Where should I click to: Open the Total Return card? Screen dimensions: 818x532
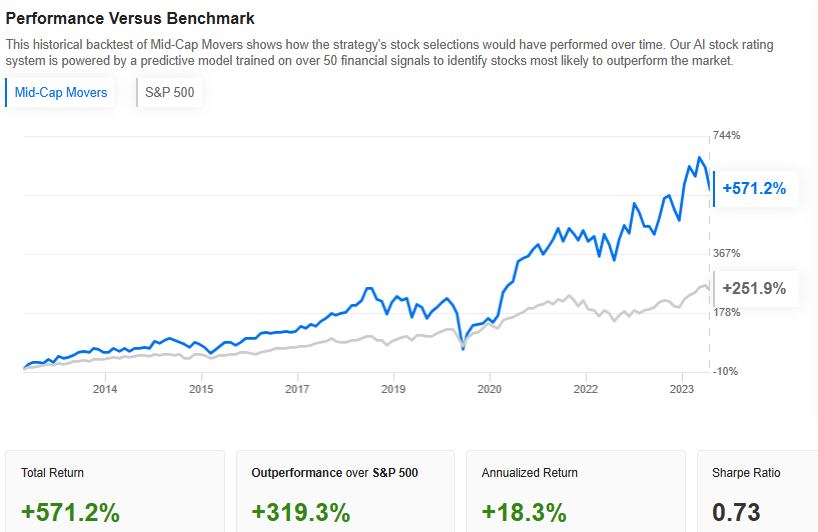click(116, 491)
